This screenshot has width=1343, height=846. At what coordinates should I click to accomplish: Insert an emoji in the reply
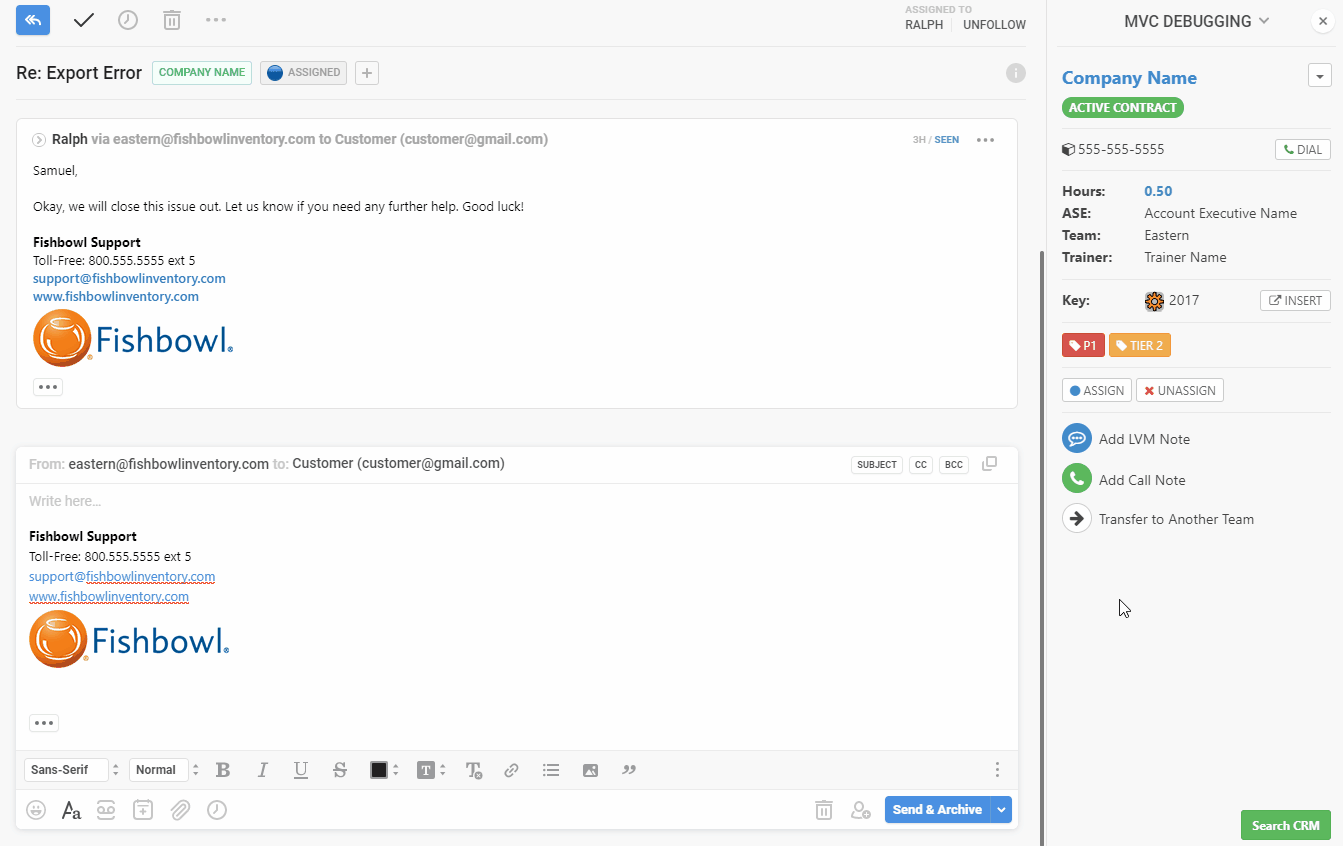coord(35,810)
